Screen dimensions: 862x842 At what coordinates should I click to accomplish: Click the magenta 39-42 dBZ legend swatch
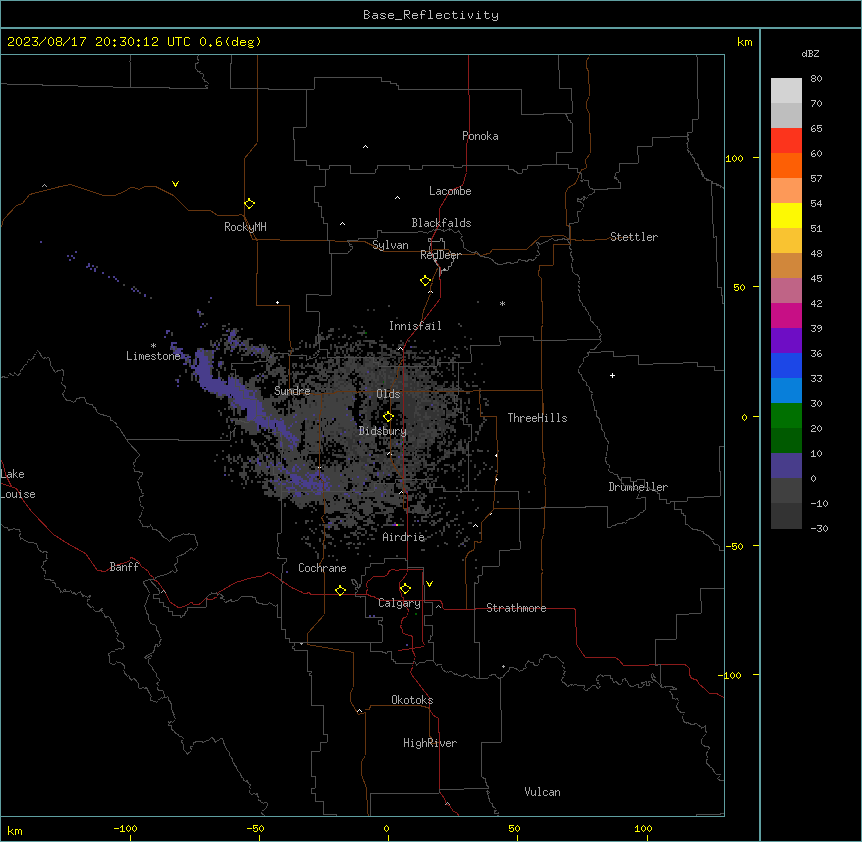pyautogui.click(x=786, y=315)
